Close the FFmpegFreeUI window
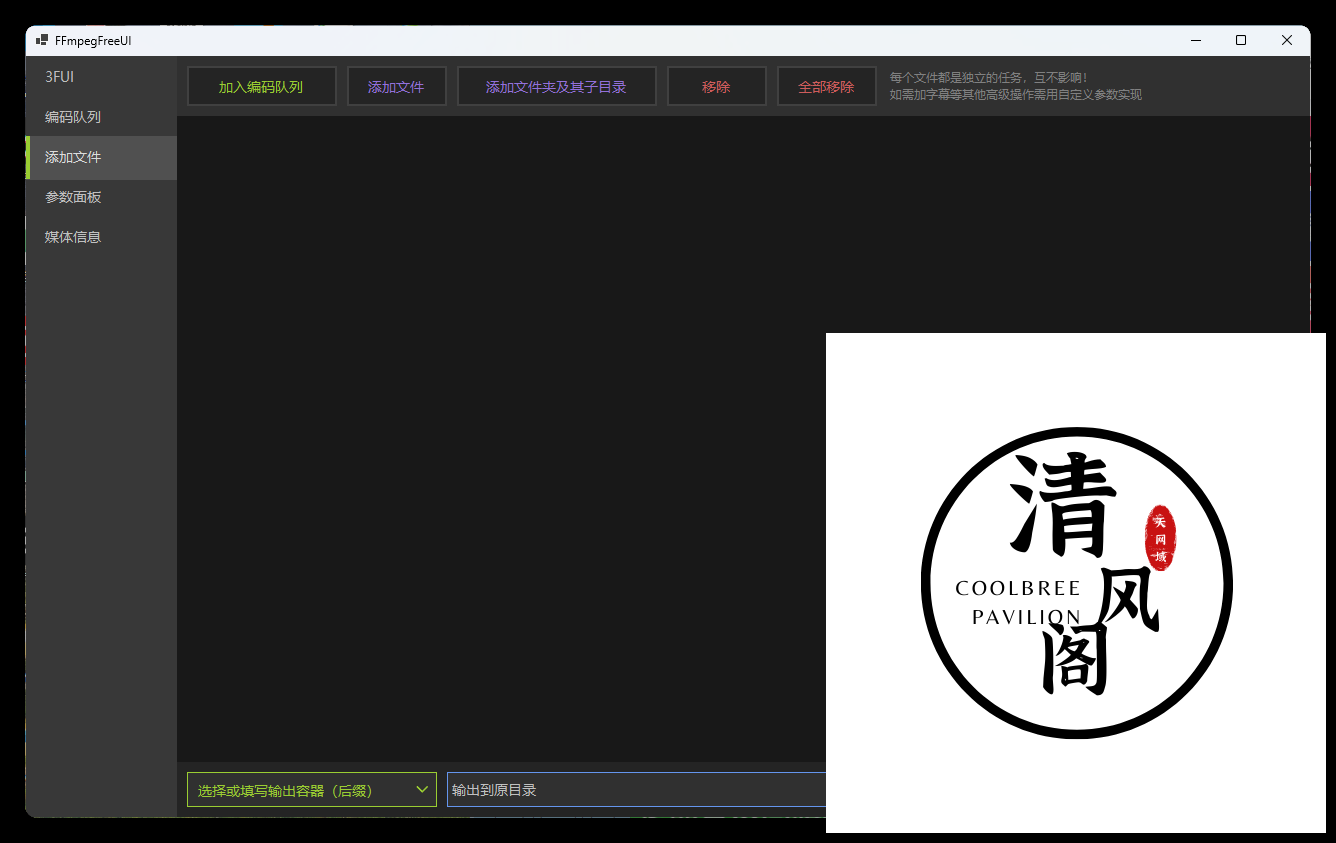 pyautogui.click(x=1287, y=41)
